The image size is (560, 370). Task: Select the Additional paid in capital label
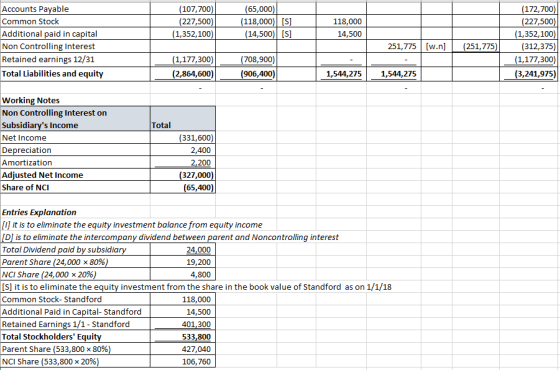(x=50, y=34)
